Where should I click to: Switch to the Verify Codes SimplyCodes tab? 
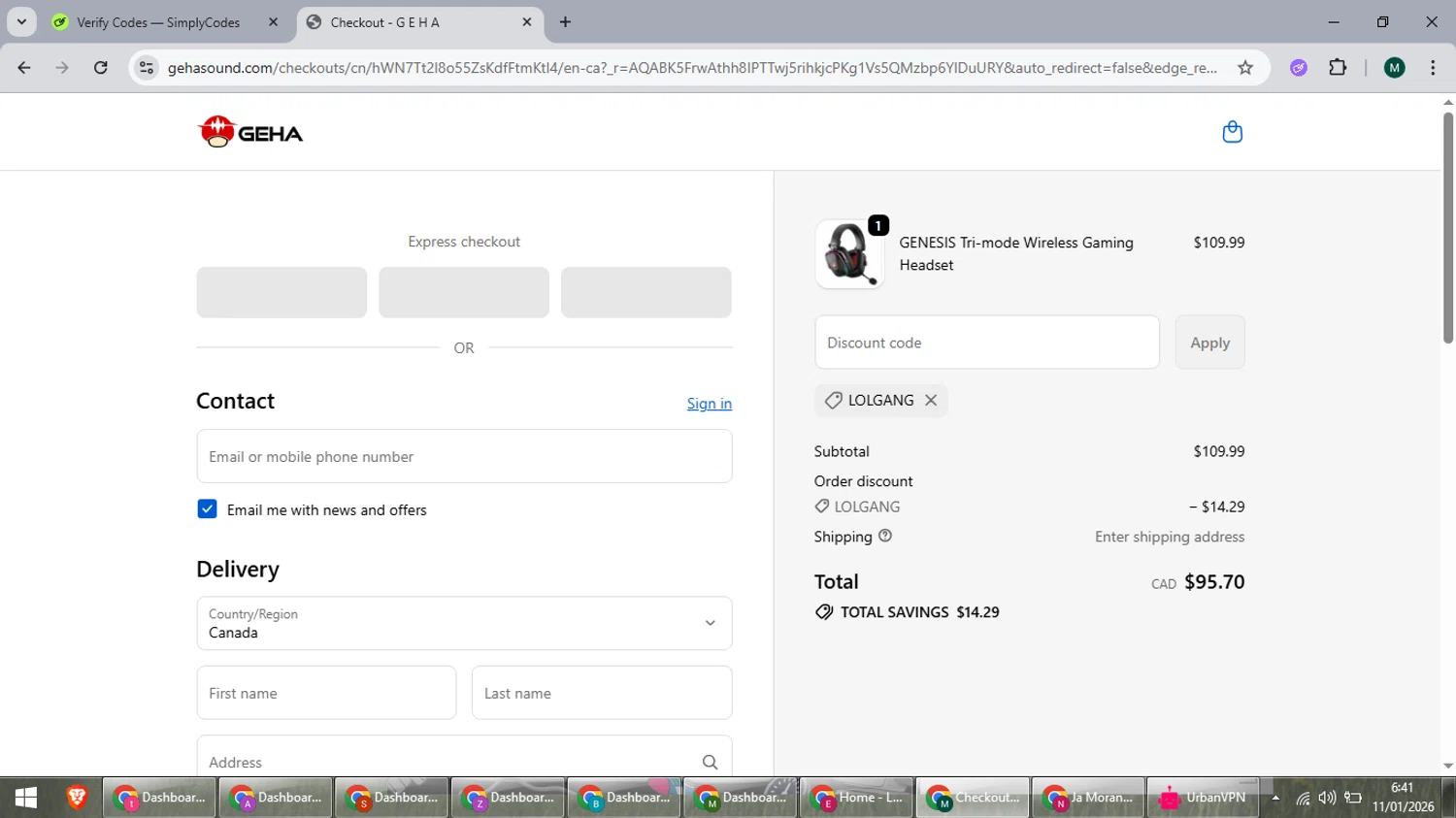159,22
